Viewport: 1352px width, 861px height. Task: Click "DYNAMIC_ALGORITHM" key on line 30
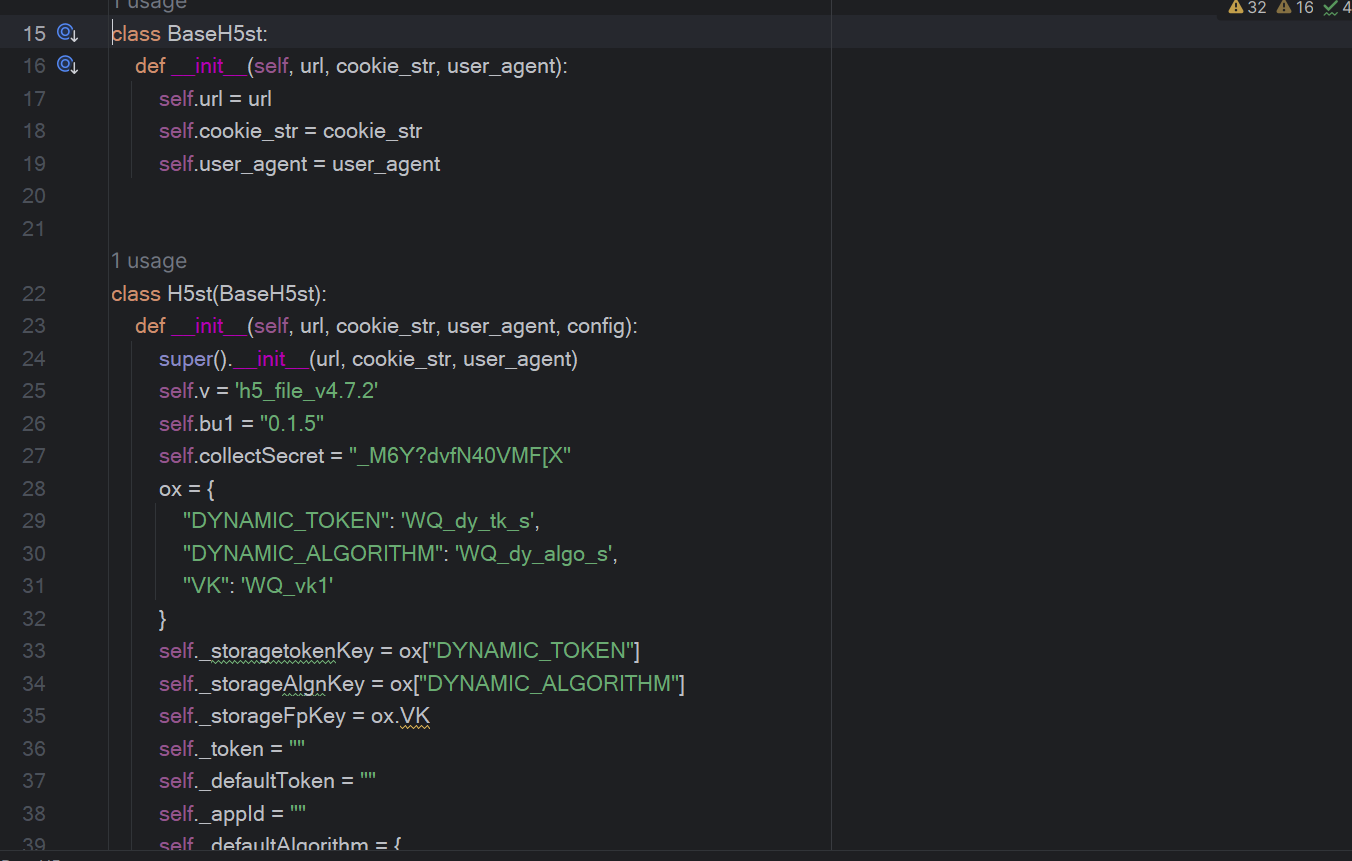click(315, 554)
